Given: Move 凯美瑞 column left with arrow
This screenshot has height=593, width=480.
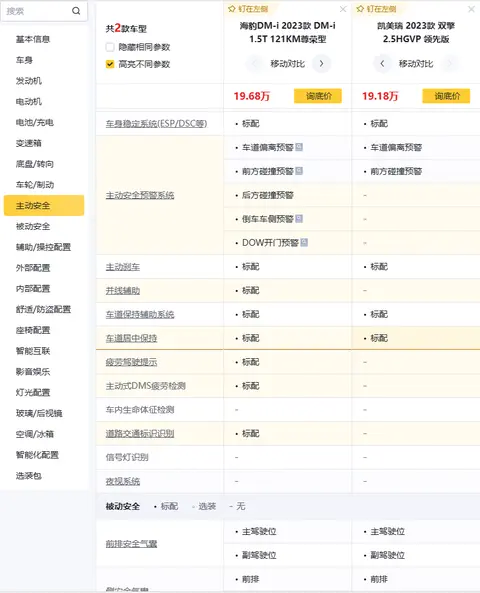Looking at the screenshot, I should pos(382,64).
